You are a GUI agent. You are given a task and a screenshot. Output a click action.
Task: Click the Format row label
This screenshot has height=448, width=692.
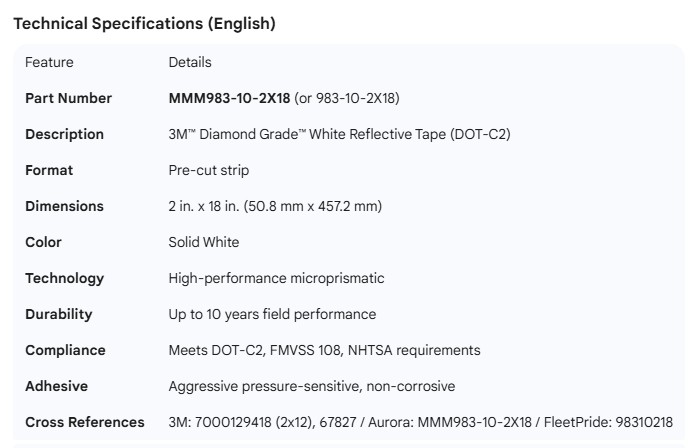tap(49, 170)
